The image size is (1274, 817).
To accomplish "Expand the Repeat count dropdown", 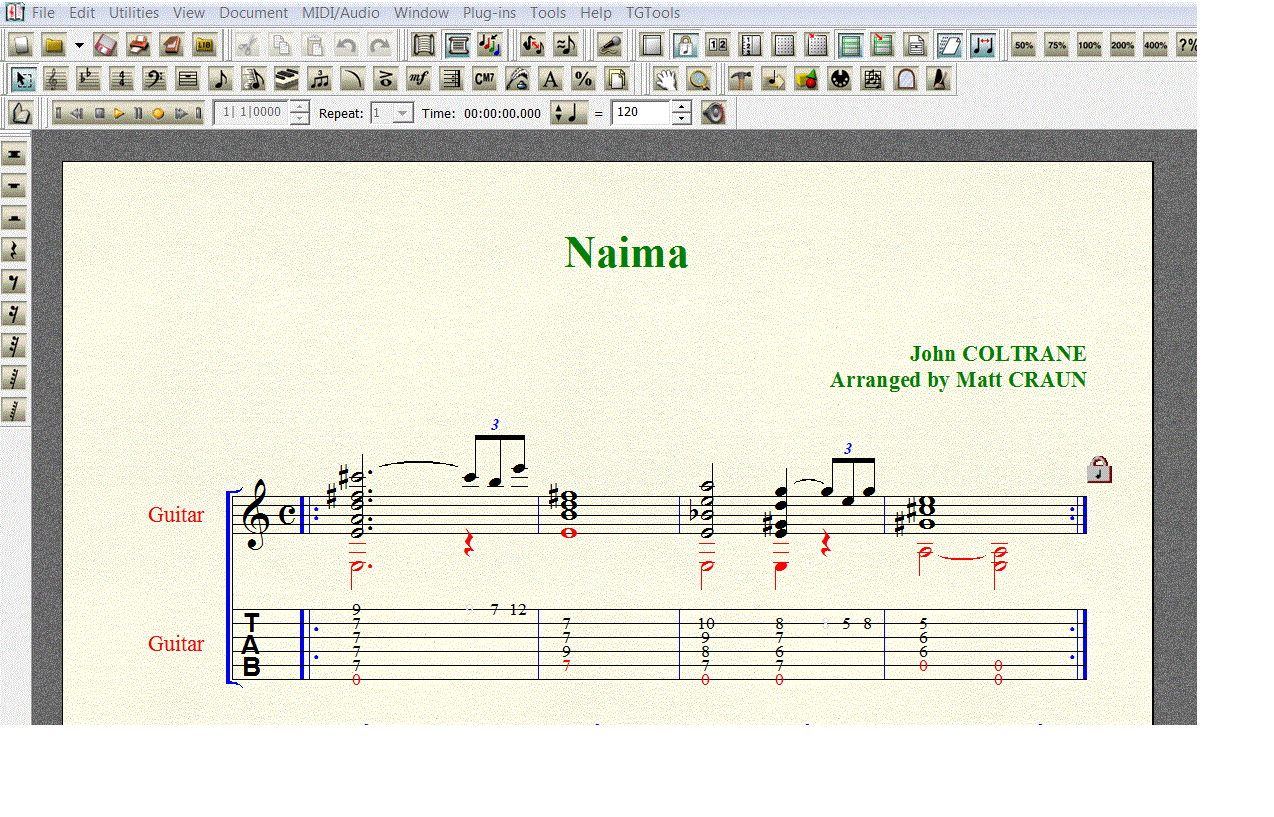I will (x=403, y=113).
